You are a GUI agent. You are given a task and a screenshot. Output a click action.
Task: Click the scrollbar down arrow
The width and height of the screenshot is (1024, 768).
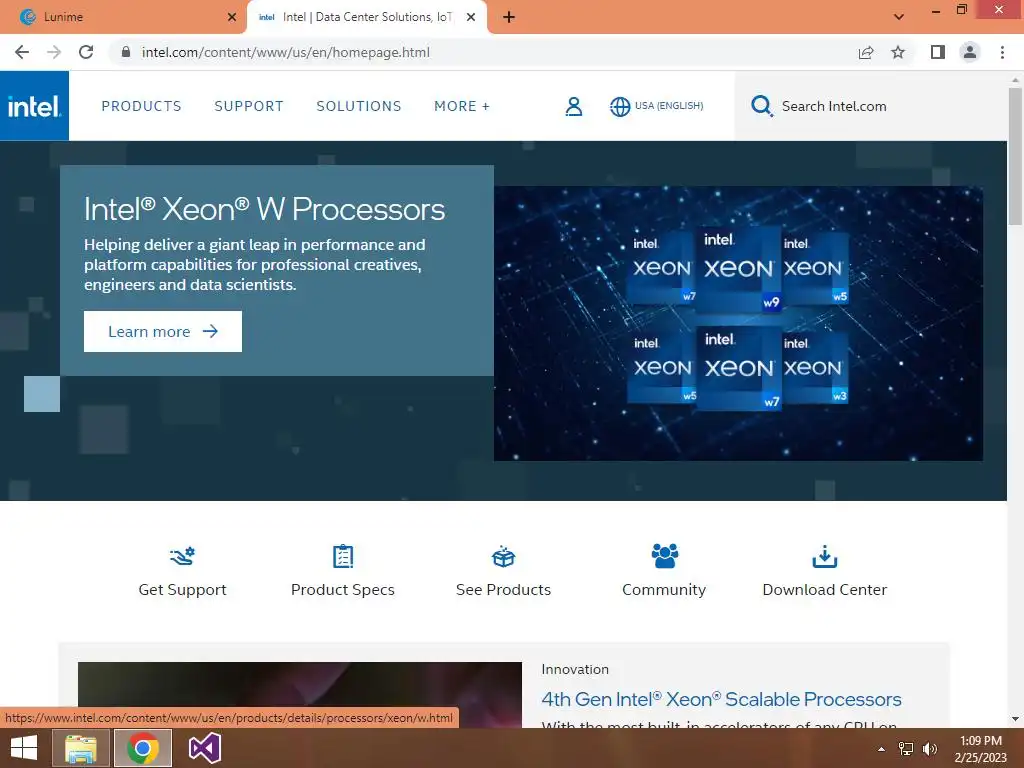(x=1015, y=719)
